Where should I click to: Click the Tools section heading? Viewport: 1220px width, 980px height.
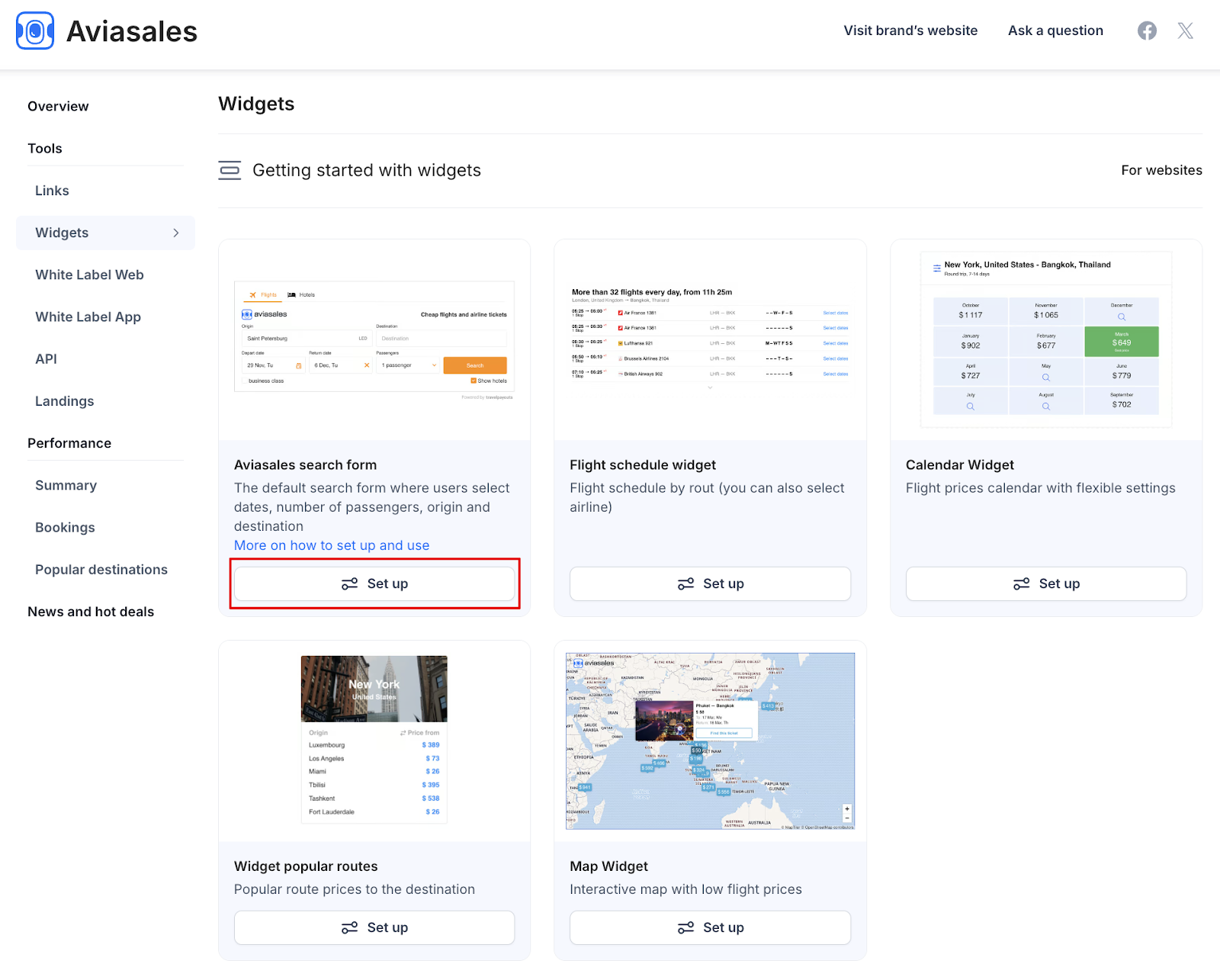click(x=45, y=149)
